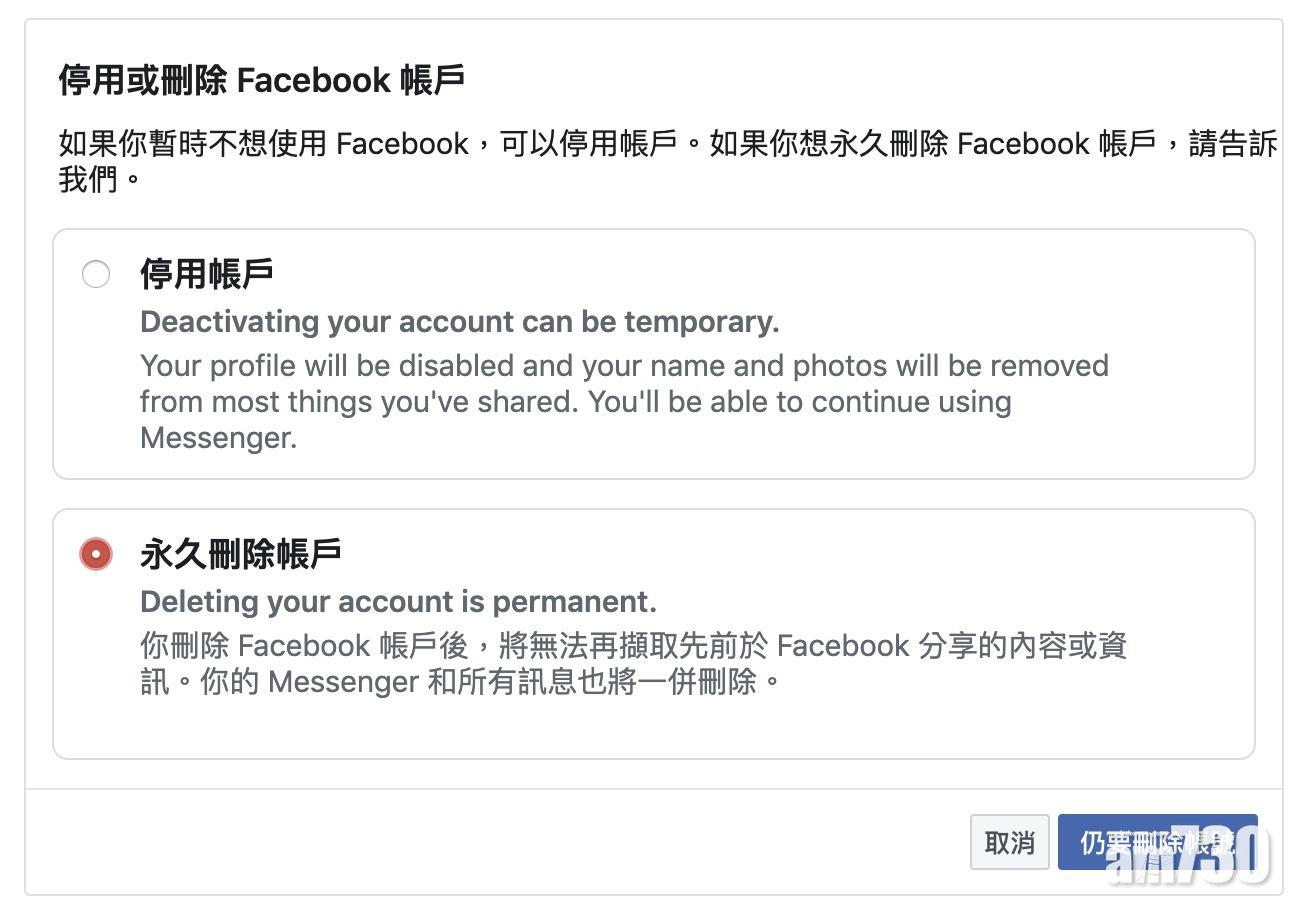This screenshot has height=906, width=1296.
Task: Click the 停用或刪除 Facebook 帳戶 dialog heading
Action: point(261,80)
